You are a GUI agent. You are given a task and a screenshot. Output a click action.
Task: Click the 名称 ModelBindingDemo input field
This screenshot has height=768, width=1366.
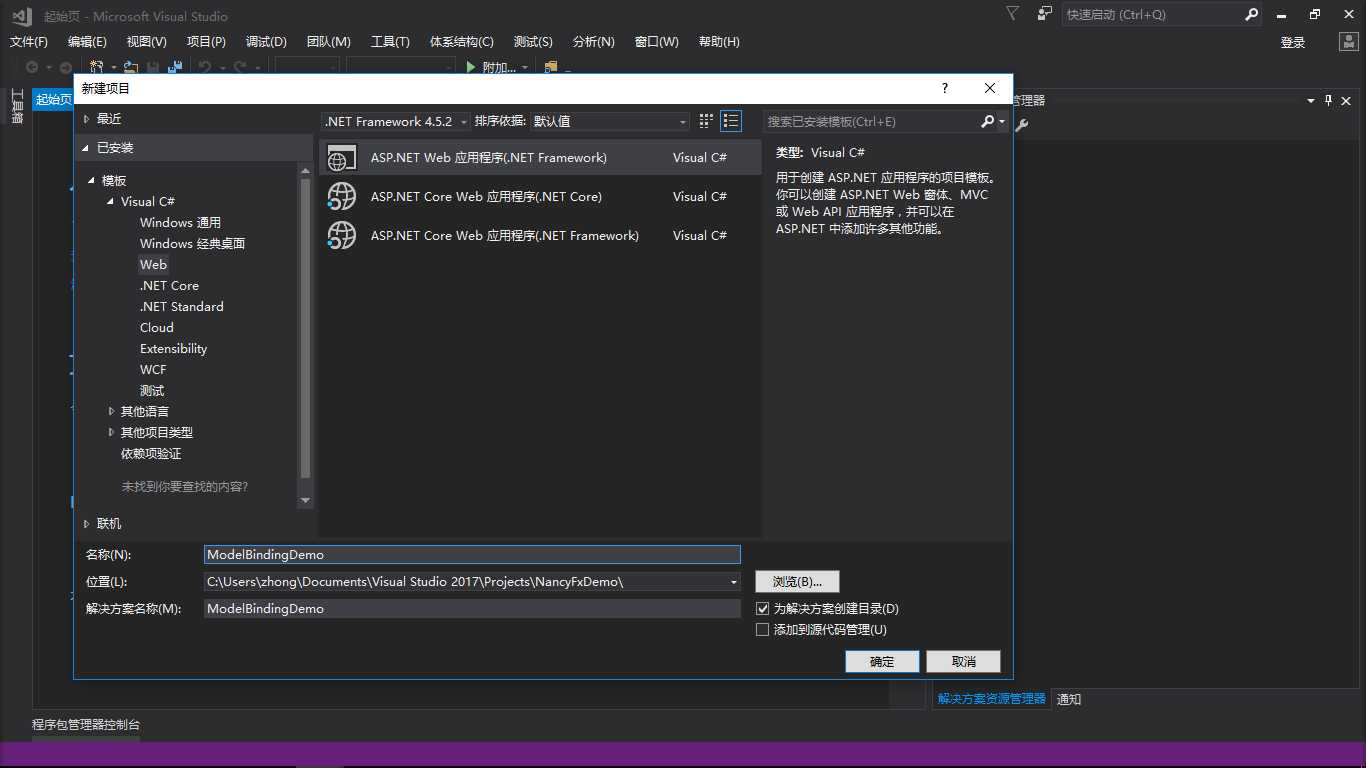(472, 554)
